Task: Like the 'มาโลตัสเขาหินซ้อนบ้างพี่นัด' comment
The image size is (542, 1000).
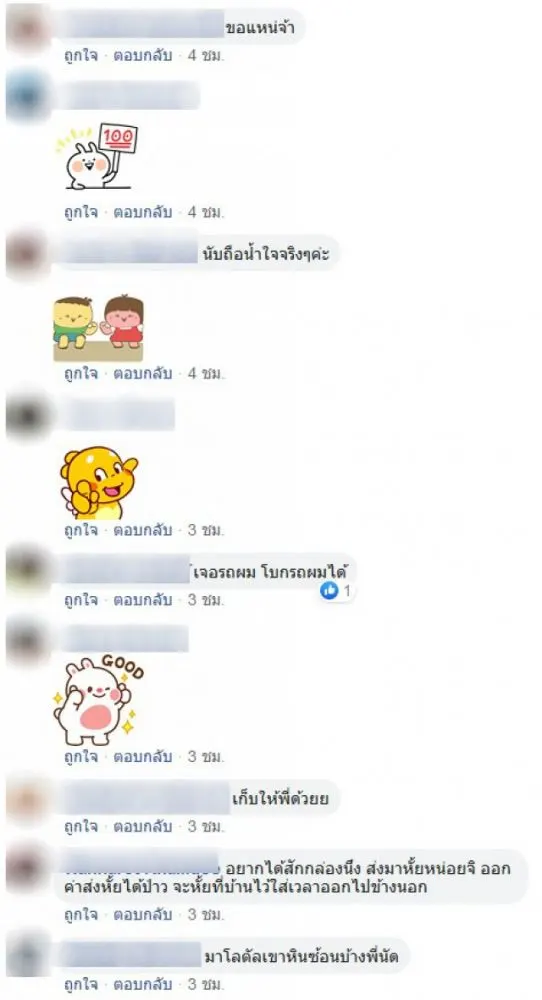Action: point(81,985)
